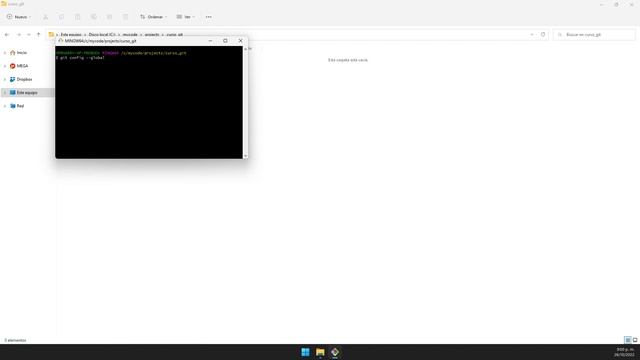Click File Explorer icon on taskbar
The width and height of the screenshot is (640, 360).
(320, 352)
